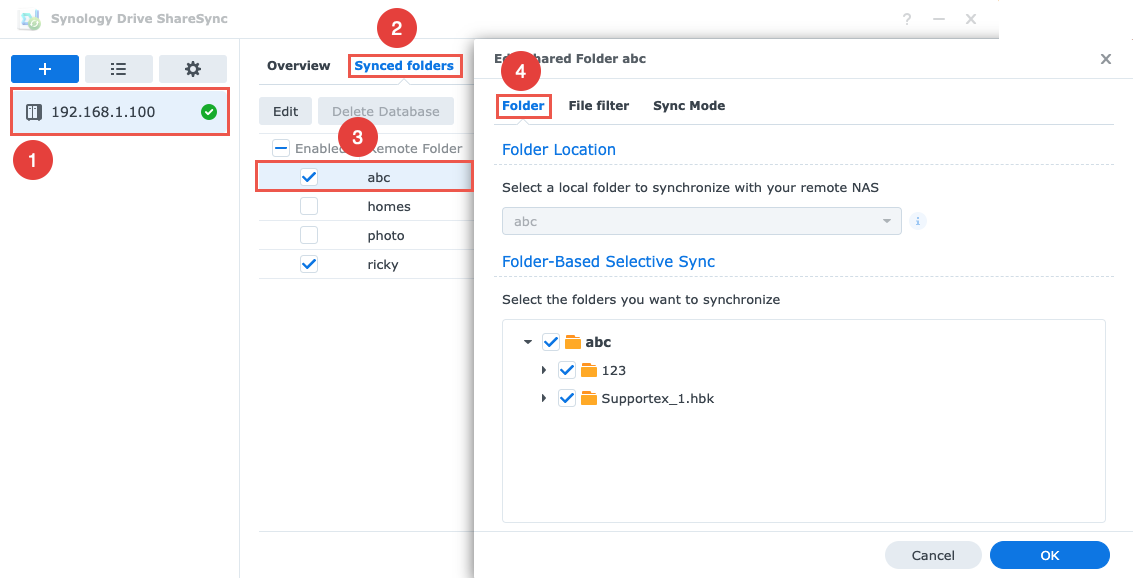The width and height of the screenshot is (1133, 578).
Task: Click the Delete Database button
Action: click(386, 111)
